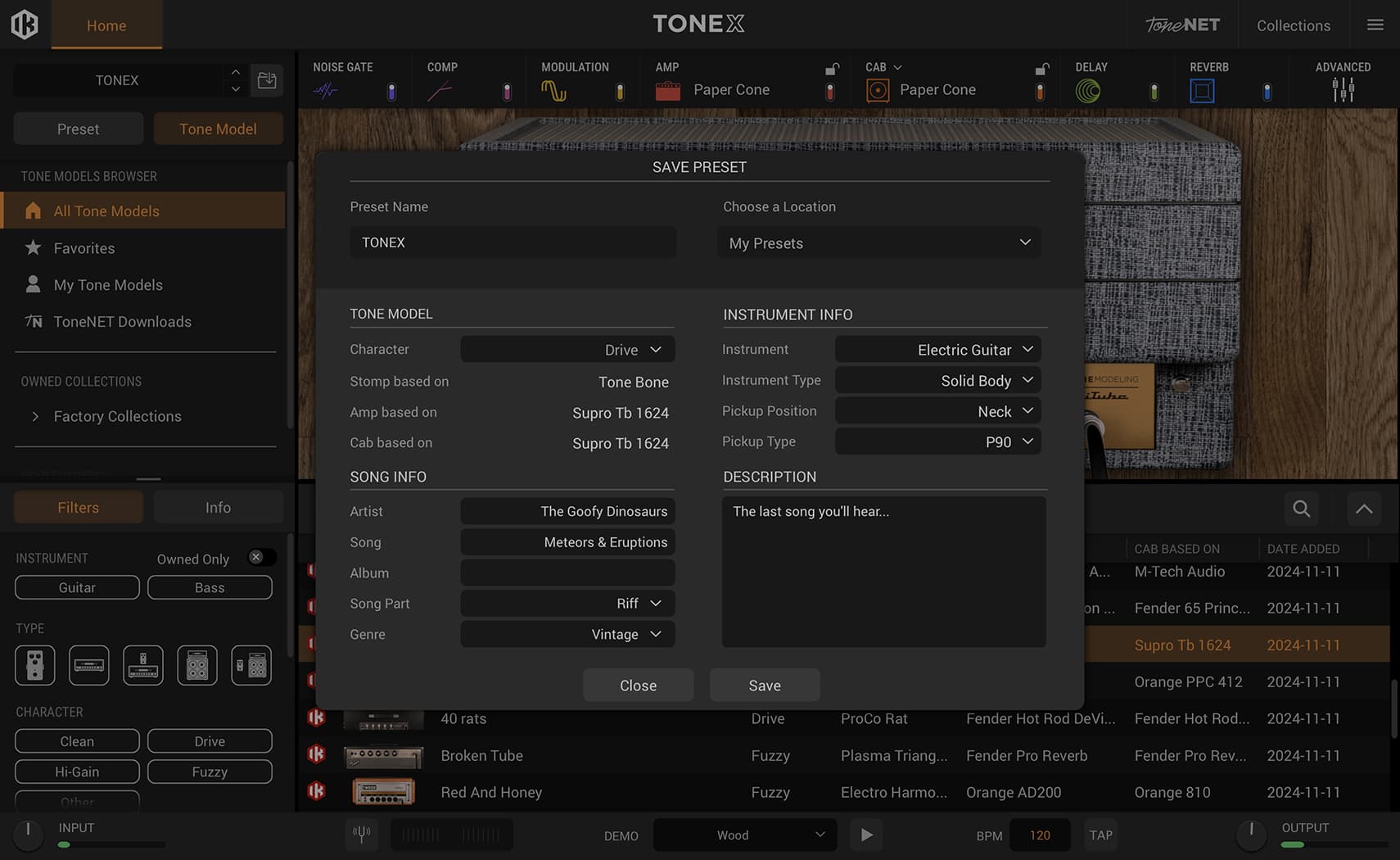Toggle the AMP lock icon
Image resolution: width=1400 pixels, height=860 pixels.
831,69
